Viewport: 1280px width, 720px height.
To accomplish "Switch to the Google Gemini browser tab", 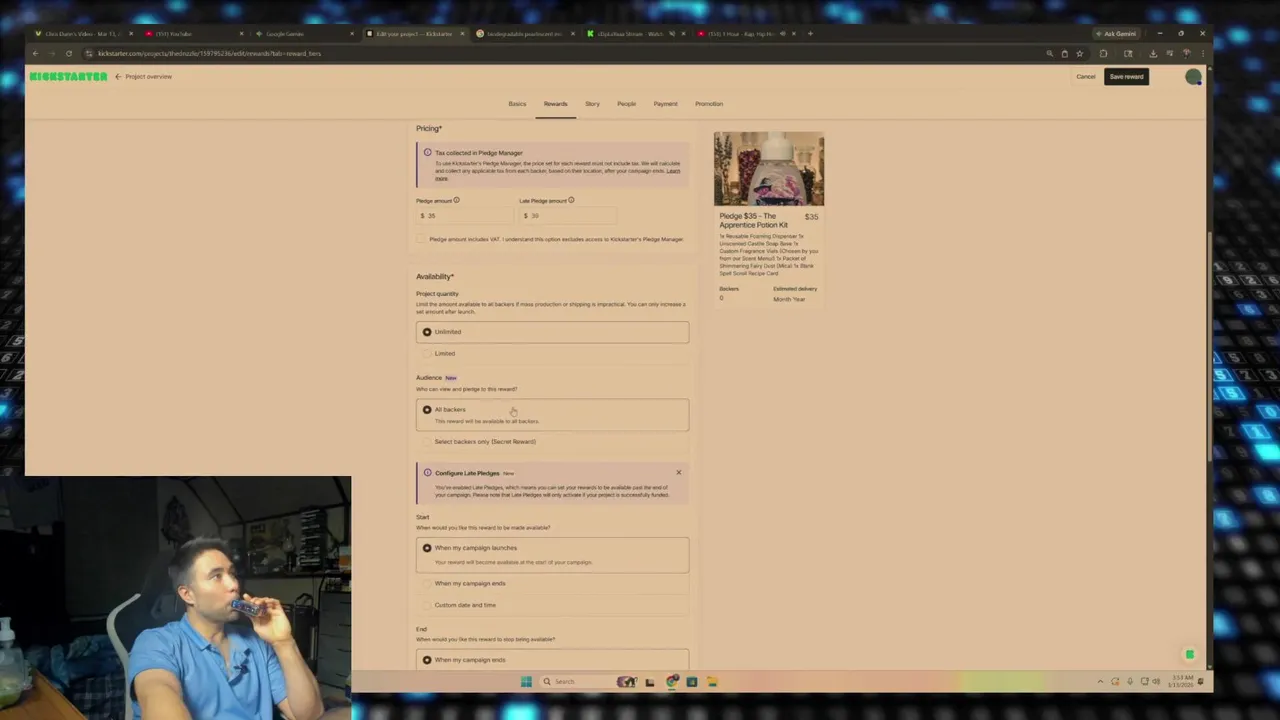I will pyautogui.click(x=303, y=34).
